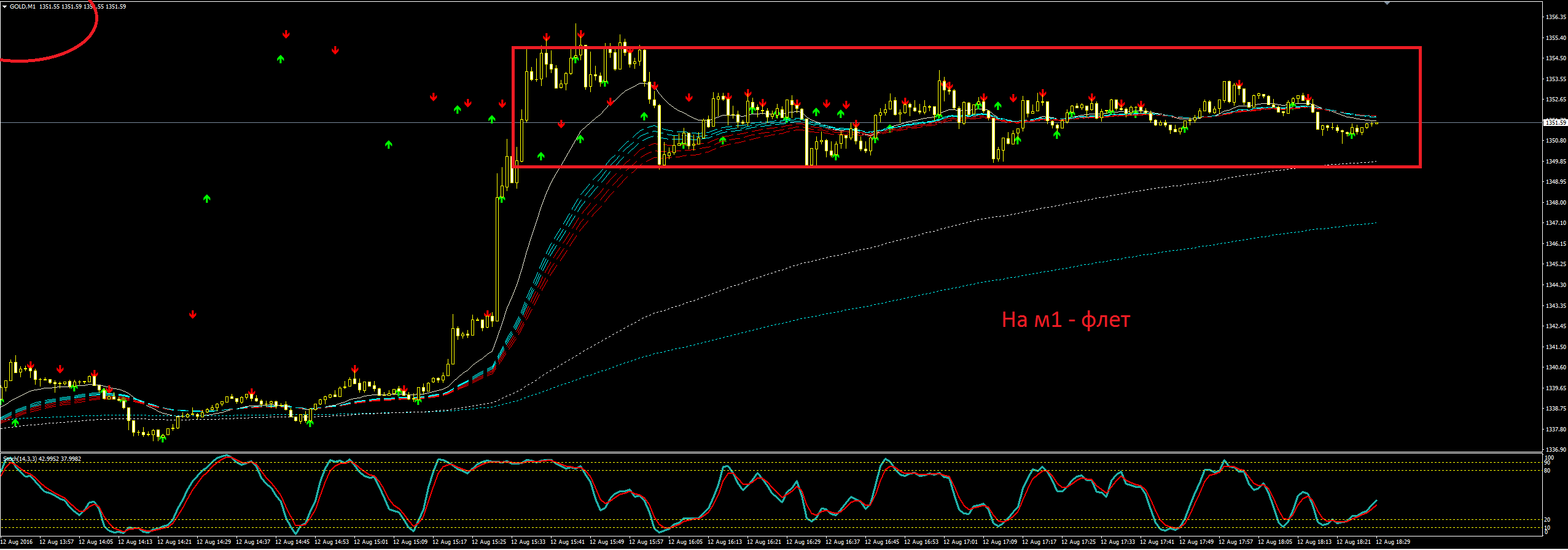Click the 1343.35 price scale label

pyautogui.click(x=1556, y=306)
